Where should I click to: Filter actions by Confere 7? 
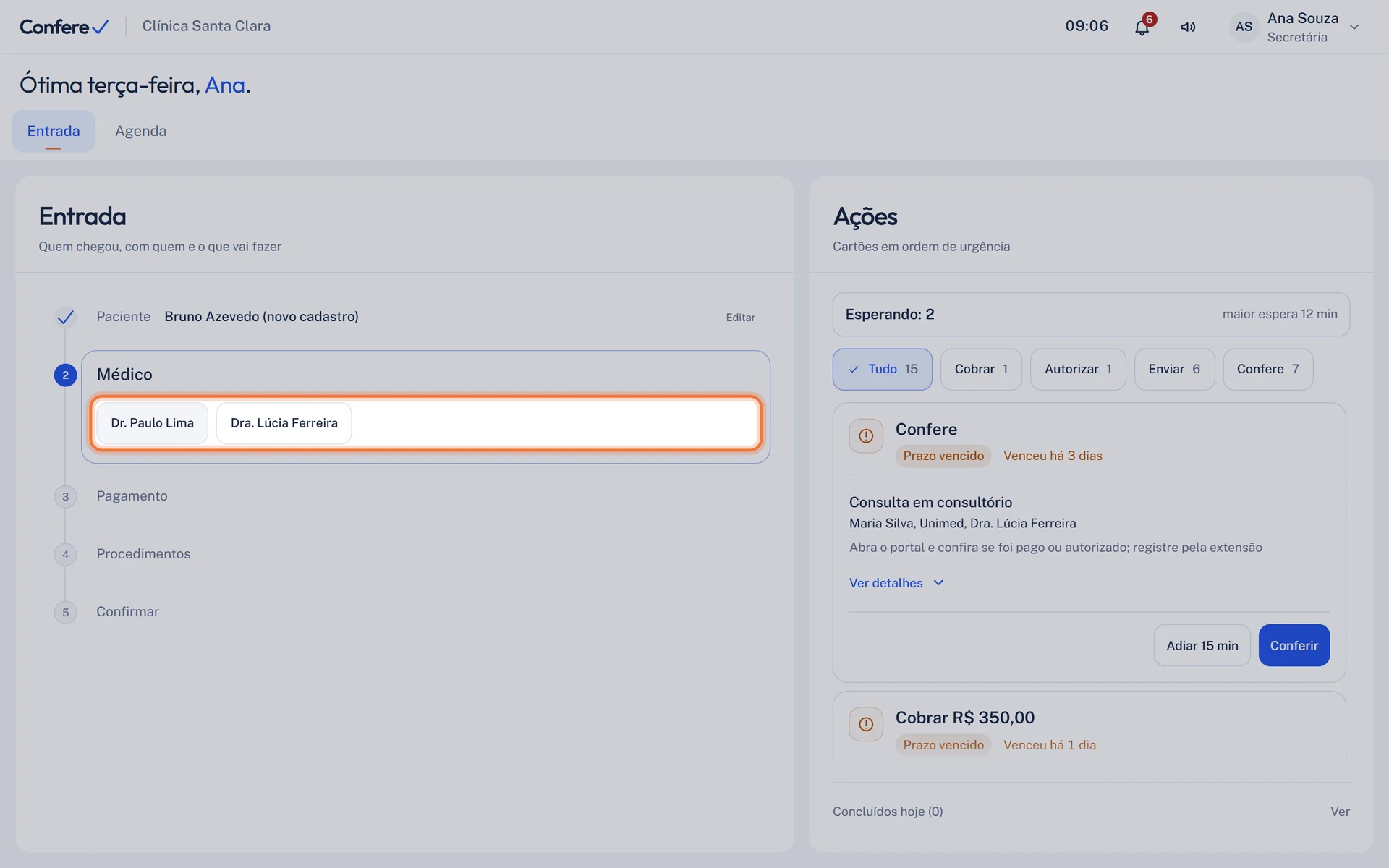point(1267,369)
